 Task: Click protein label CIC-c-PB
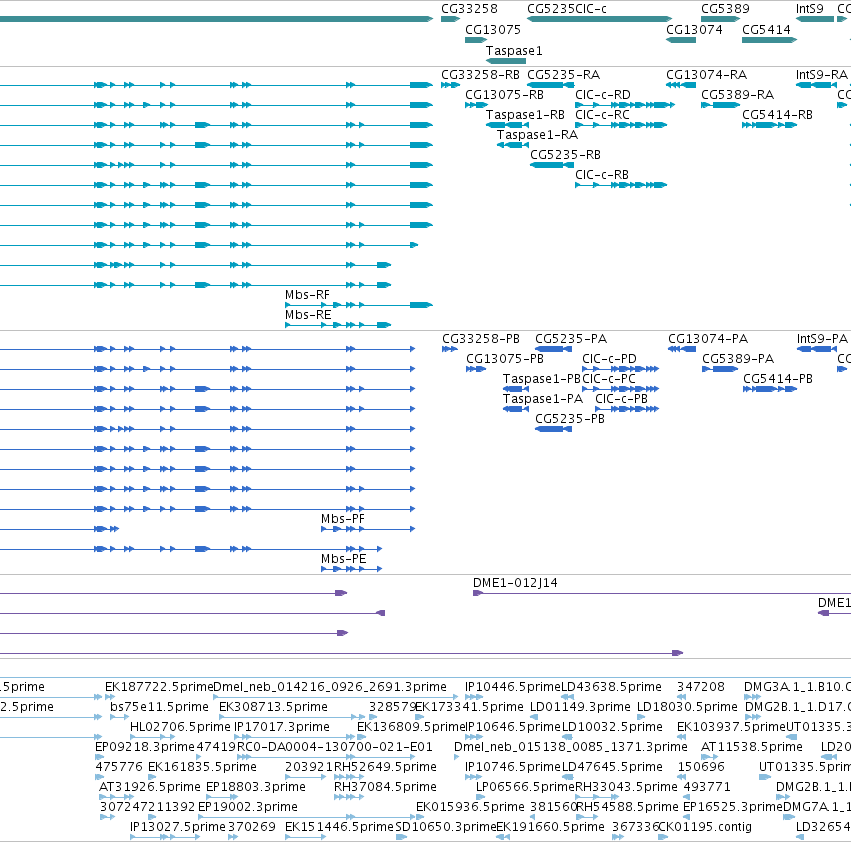point(621,400)
